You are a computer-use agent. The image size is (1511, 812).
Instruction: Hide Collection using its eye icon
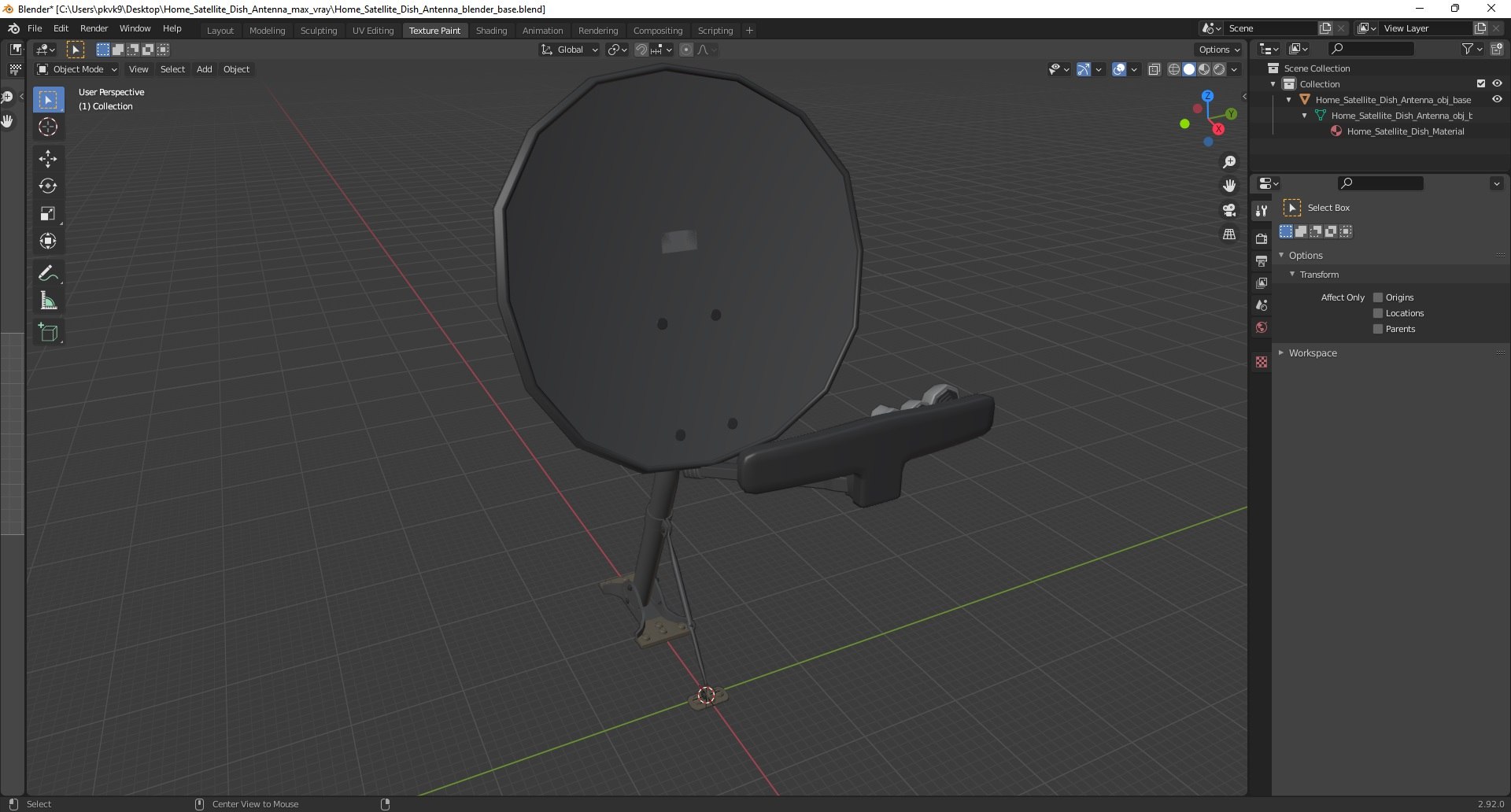tap(1497, 83)
